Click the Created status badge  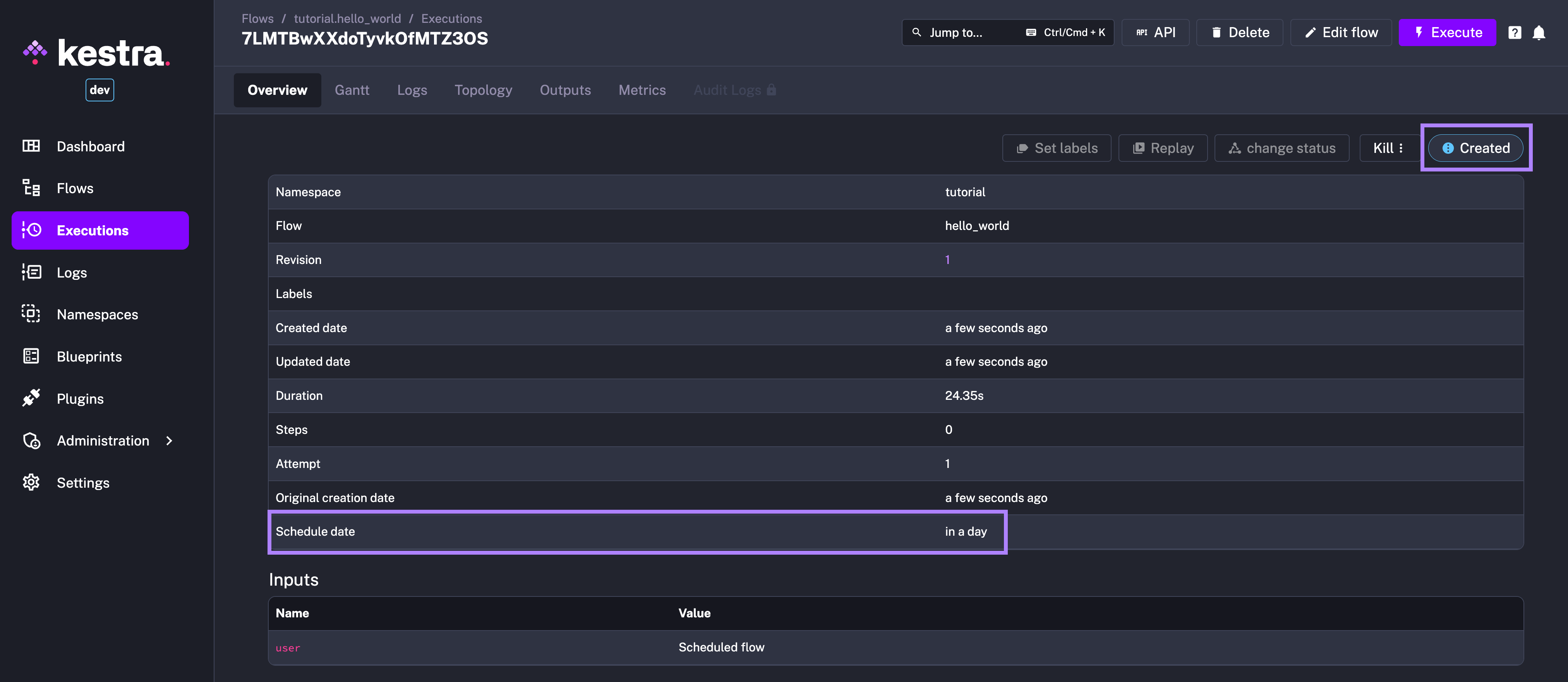tap(1475, 149)
